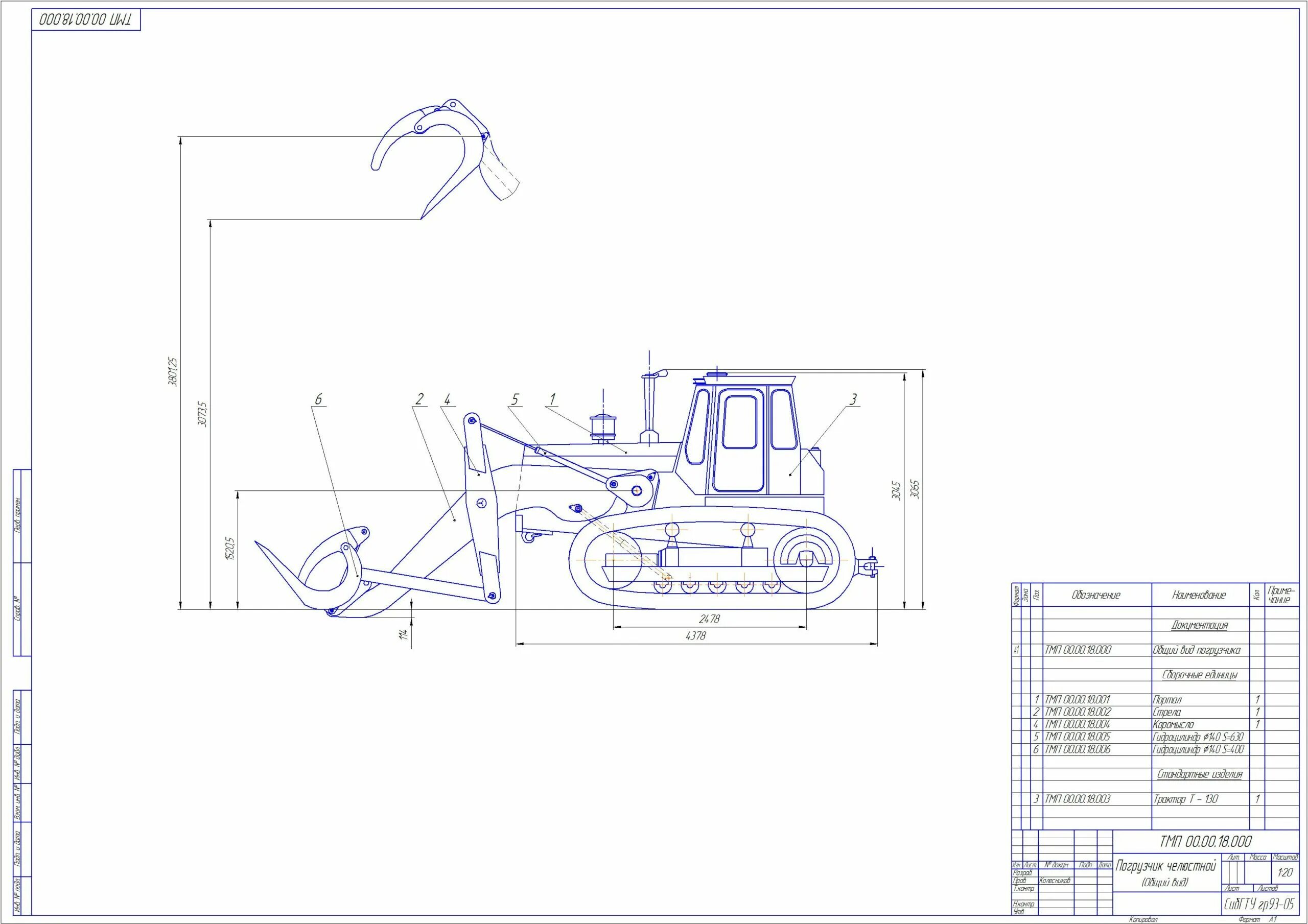This screenshot has width=1308, height=924.
Task: Click the 3065 overall height dimension
Action: pos(916,489)
